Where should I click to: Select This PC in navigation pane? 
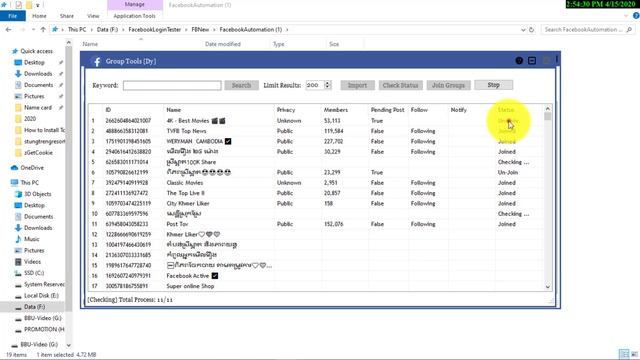coord(29,182)
